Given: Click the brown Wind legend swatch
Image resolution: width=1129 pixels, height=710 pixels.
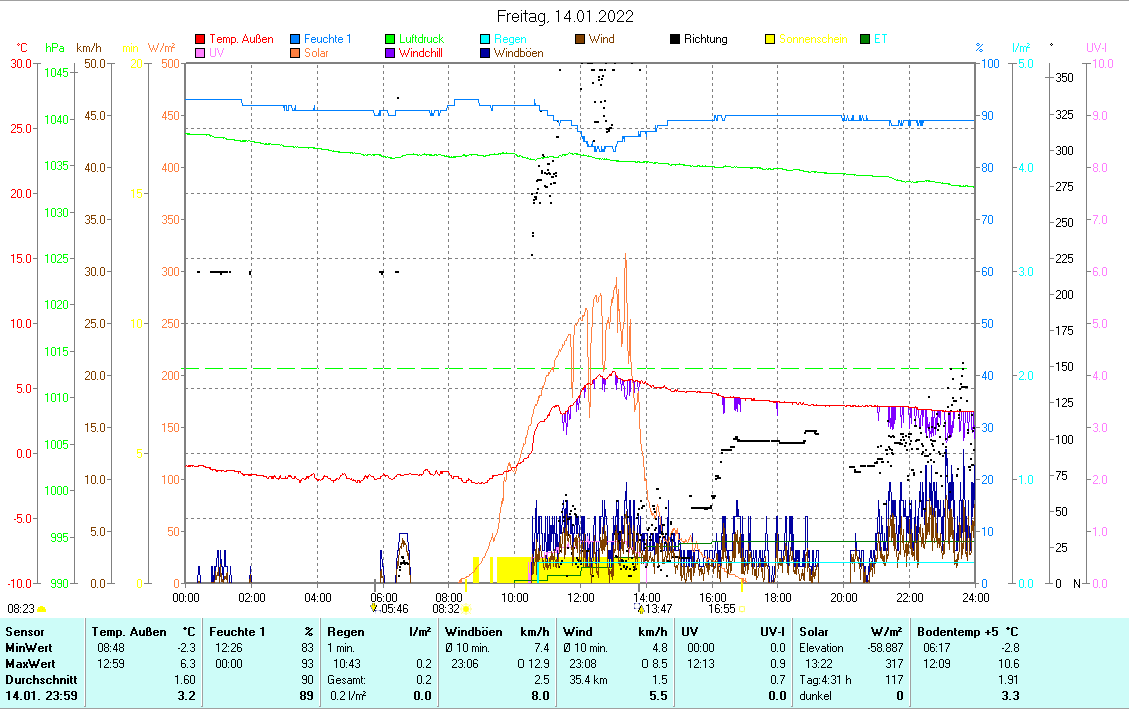Looking at the screenshot, I should (580, 40).
